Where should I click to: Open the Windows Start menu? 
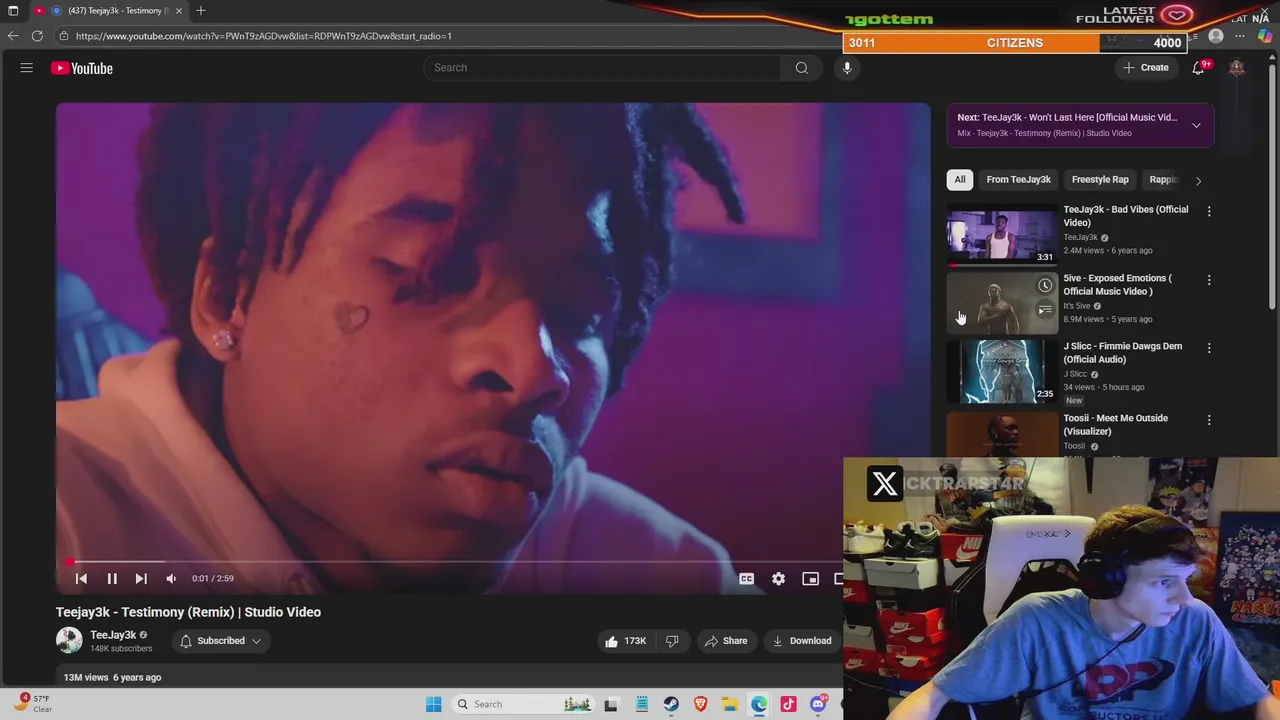point(433,704)
